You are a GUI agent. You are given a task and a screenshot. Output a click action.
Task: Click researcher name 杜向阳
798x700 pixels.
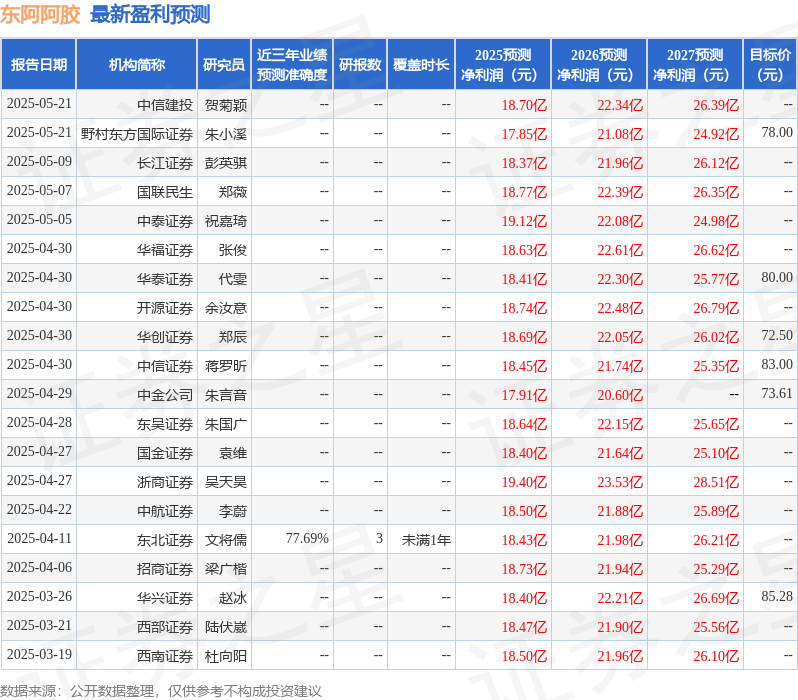(226, 656)
